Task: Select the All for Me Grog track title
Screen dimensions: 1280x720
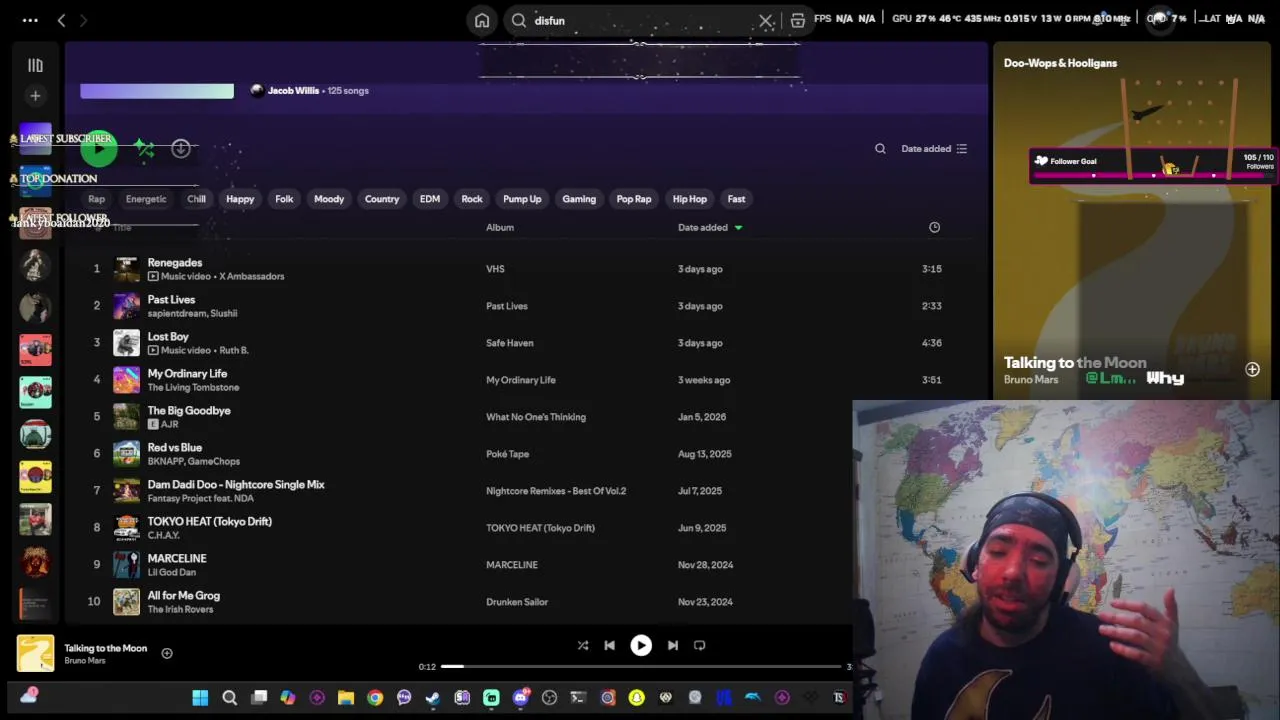Action: pos(184,596)
